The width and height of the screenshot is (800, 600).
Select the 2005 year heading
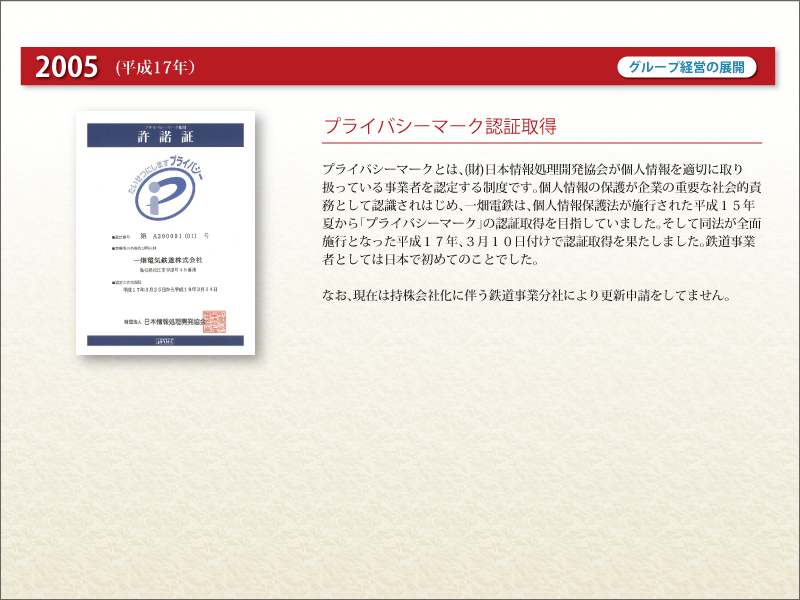pos(67,67)
